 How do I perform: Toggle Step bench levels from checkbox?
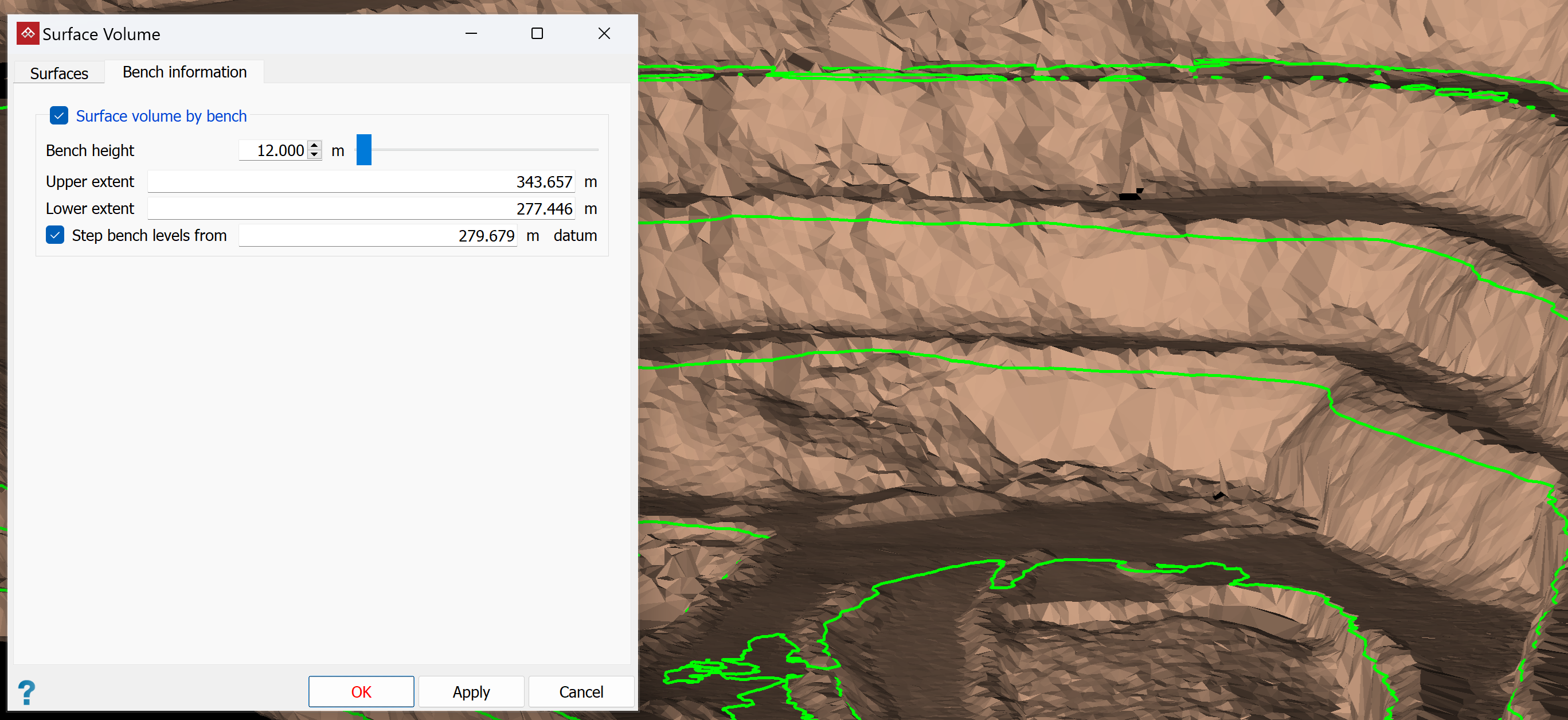click(56, 235)
